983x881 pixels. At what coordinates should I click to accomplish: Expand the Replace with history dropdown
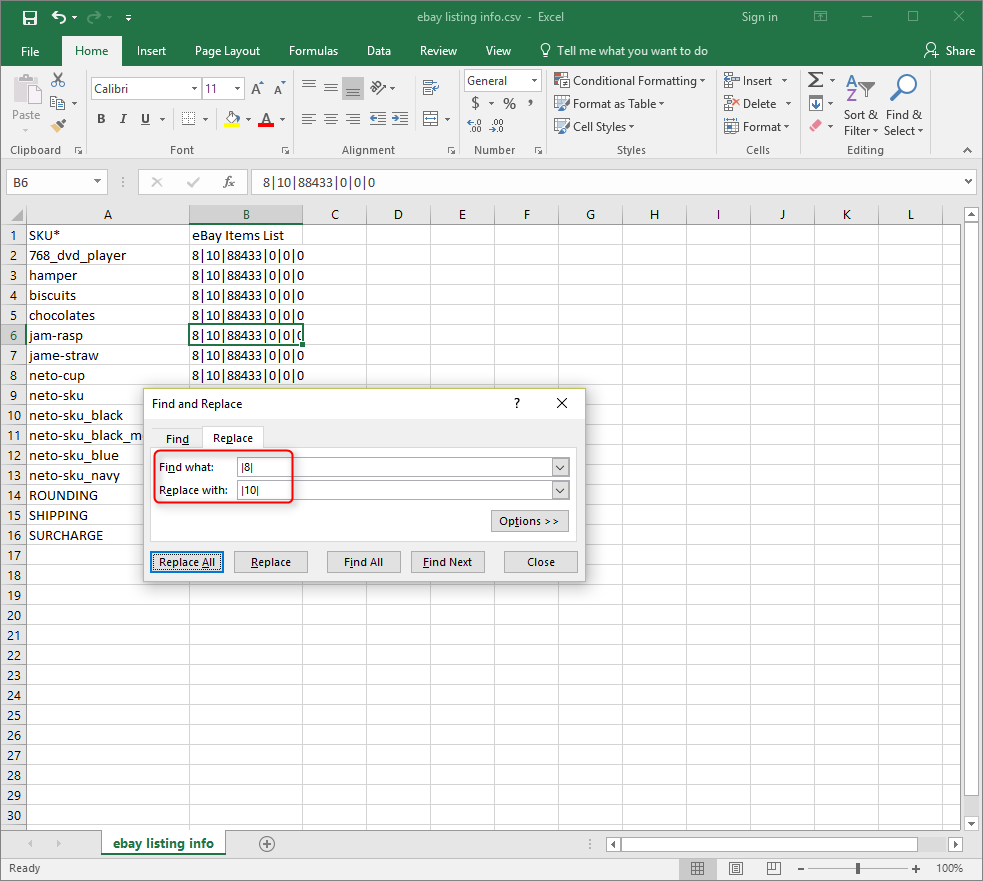pos(560,490)
